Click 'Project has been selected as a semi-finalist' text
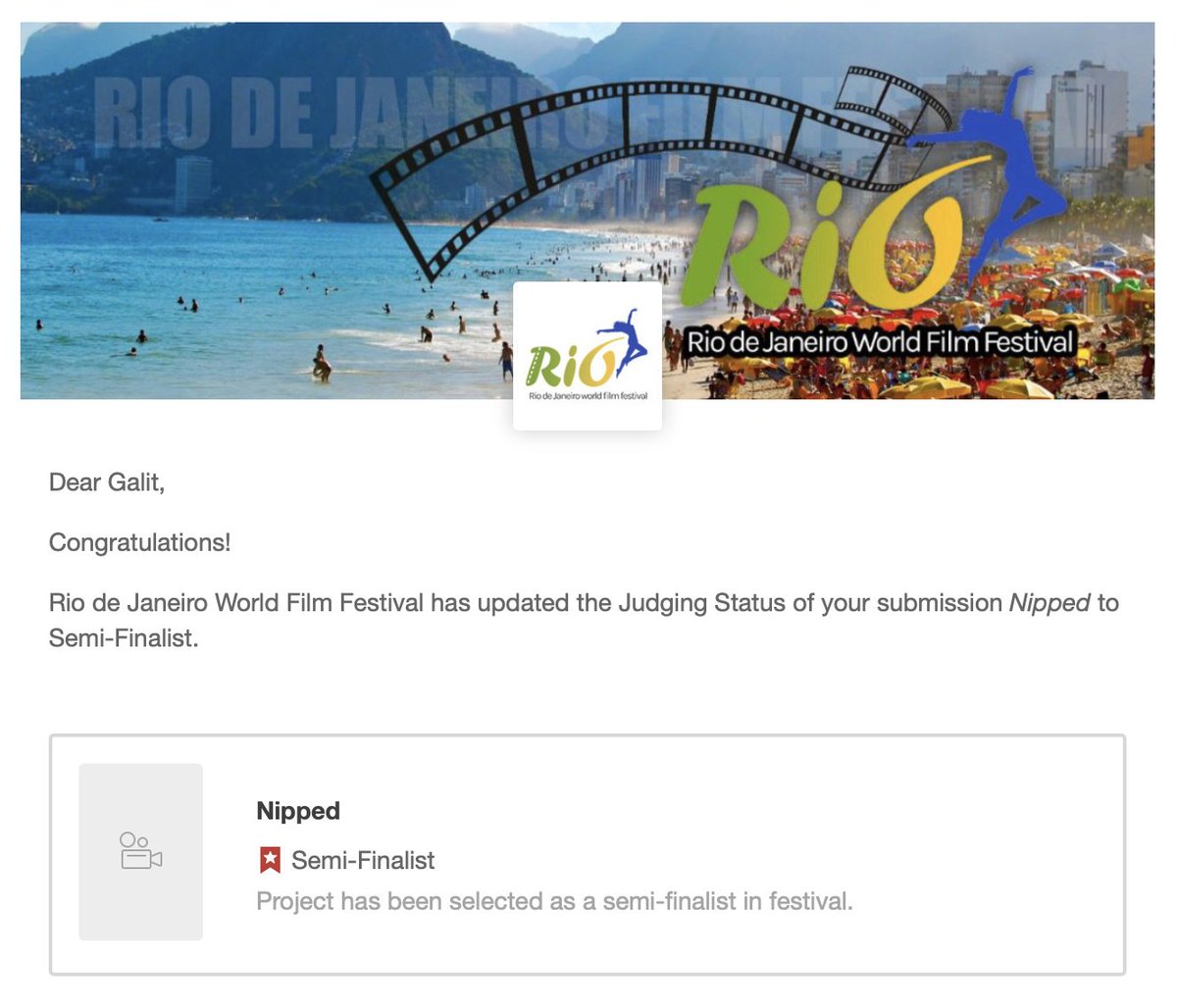The width and height of the screenshot is (1177, 1008). pos(554,901)
